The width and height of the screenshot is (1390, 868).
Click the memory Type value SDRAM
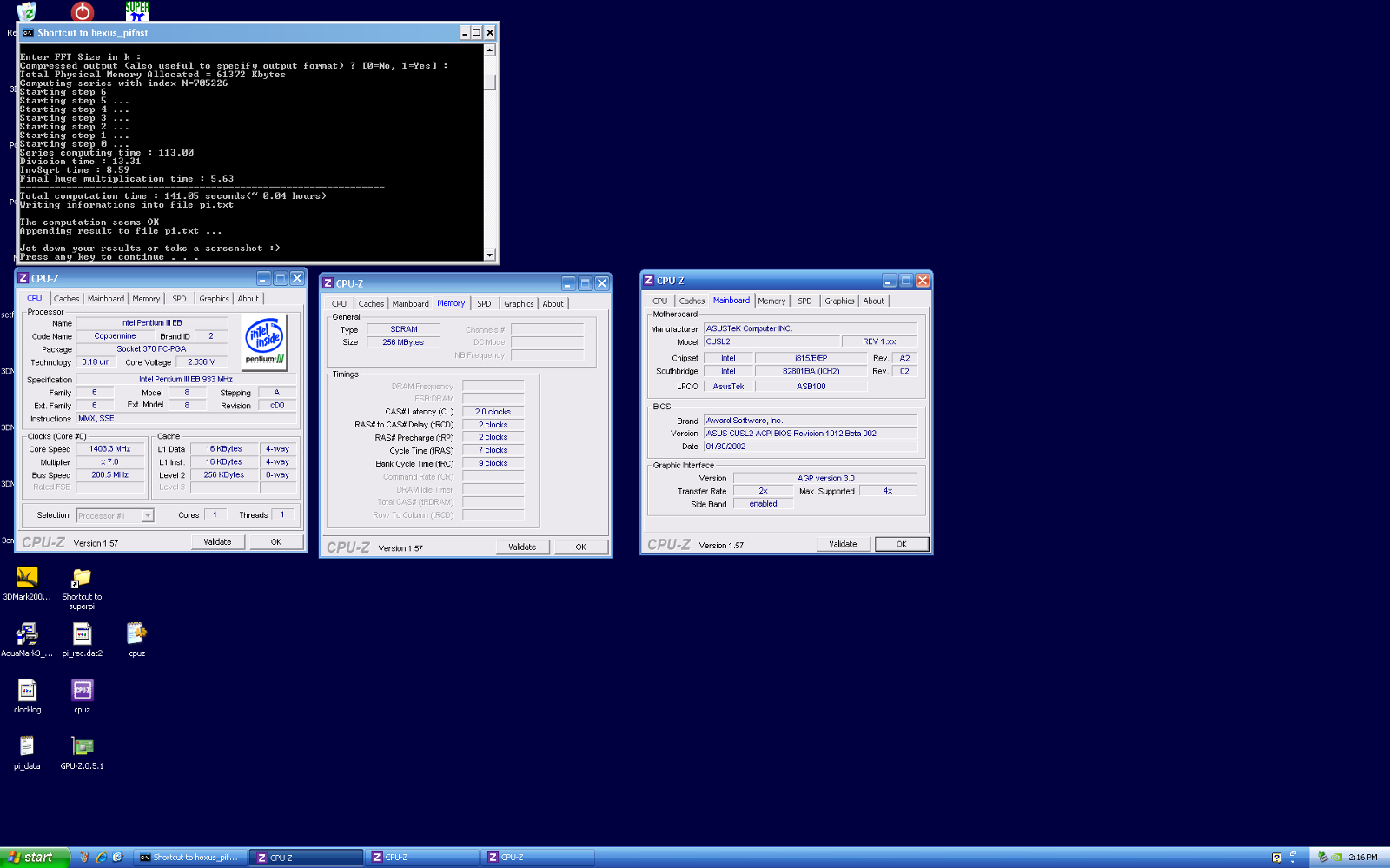point(403,330)
